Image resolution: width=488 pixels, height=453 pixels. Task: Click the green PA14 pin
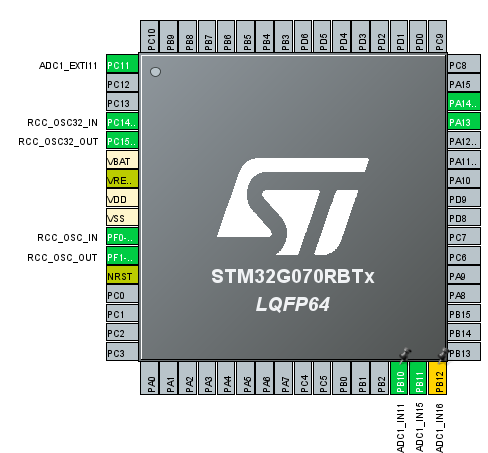coord(464,103)
